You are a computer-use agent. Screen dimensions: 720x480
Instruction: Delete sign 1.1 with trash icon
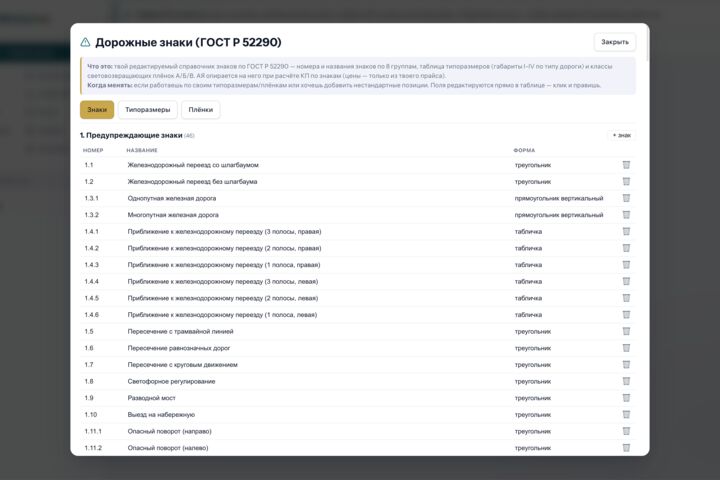pyautogui.click(x=626, y=165)
